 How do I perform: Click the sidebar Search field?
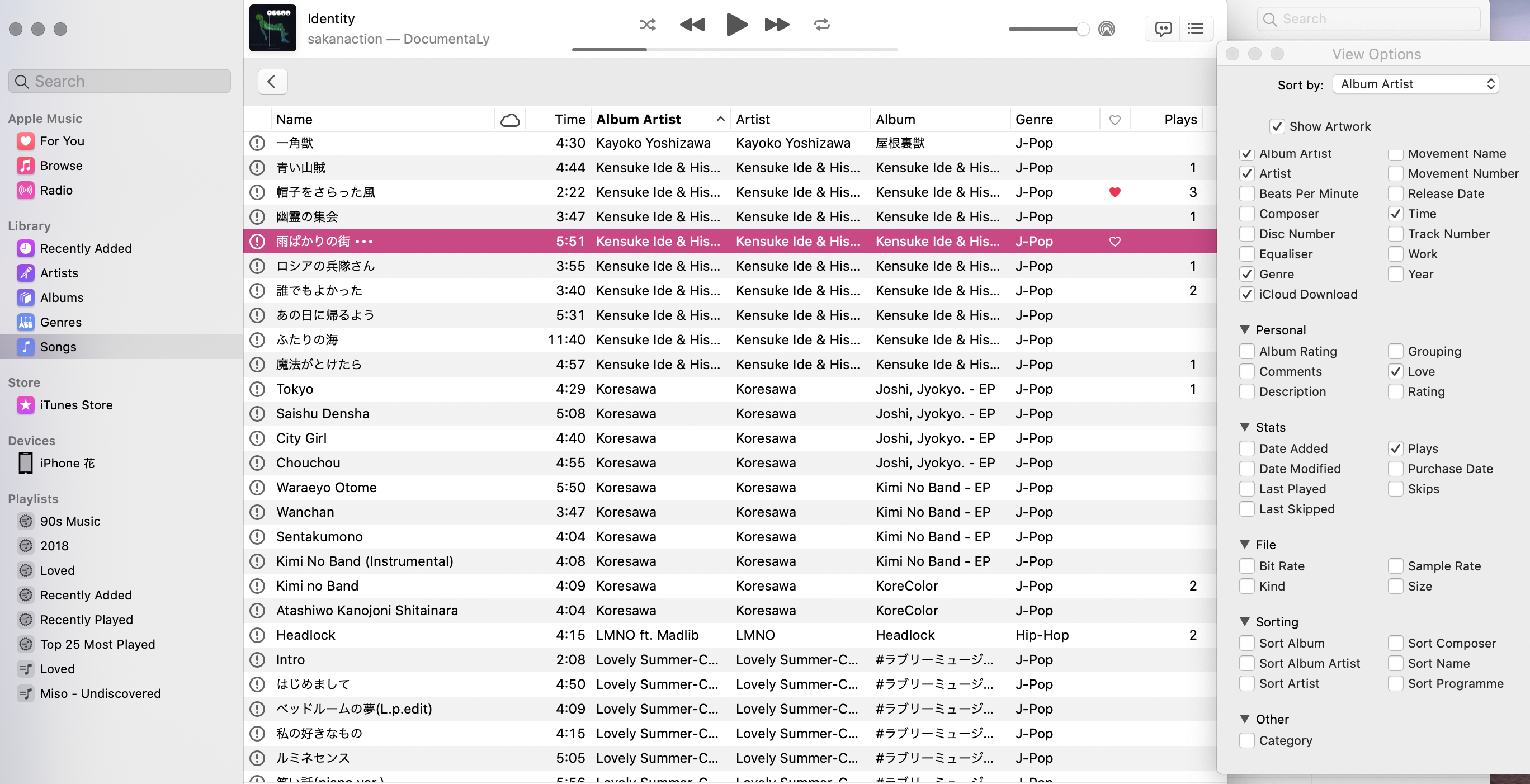[x=119, y=82]
